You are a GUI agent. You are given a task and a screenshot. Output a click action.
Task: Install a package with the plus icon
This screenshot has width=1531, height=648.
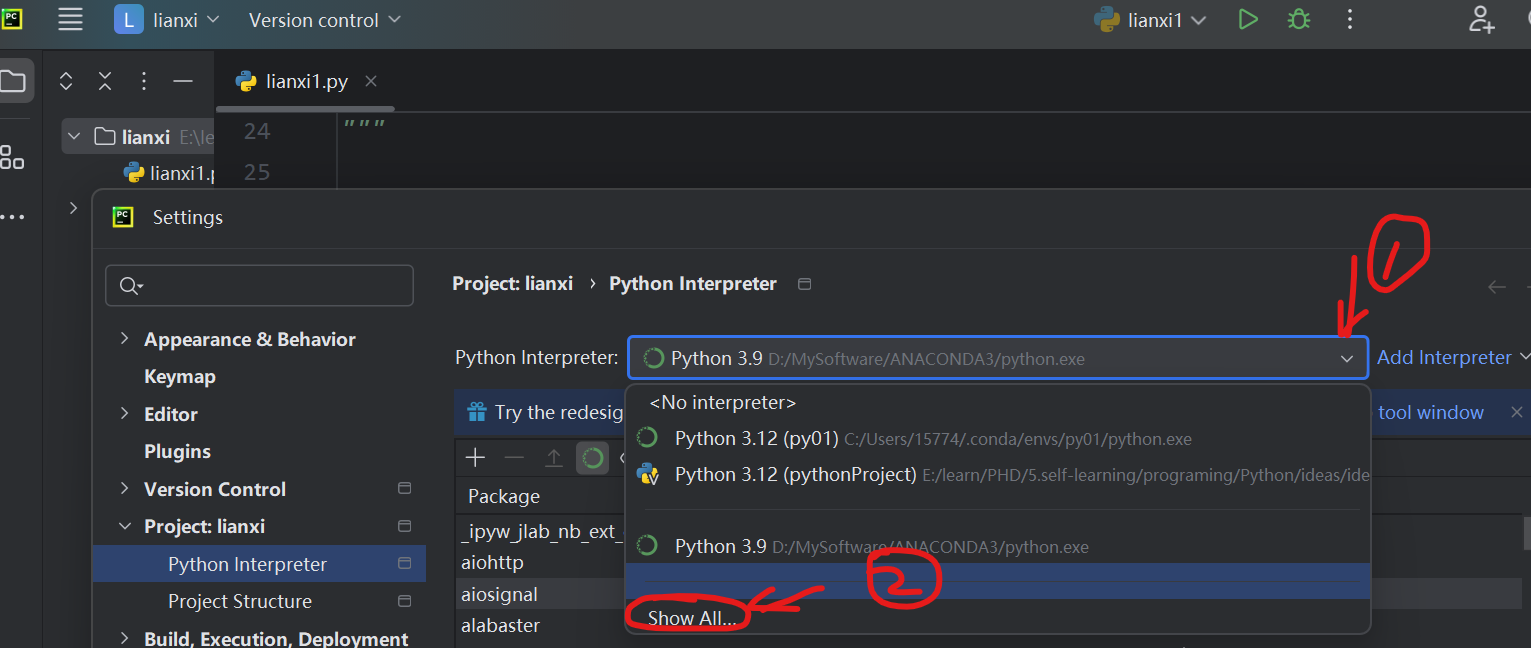(475, 458)
